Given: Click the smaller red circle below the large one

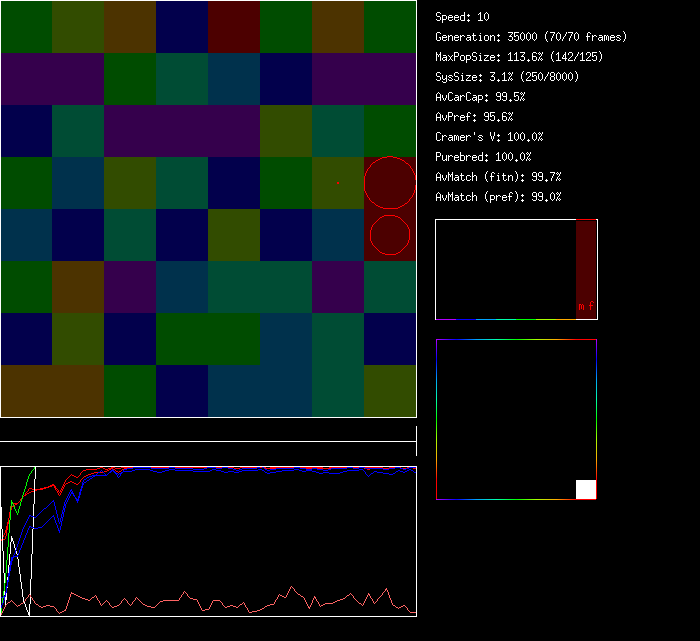Looking at the screenshot, I should [x=390, y=235].
